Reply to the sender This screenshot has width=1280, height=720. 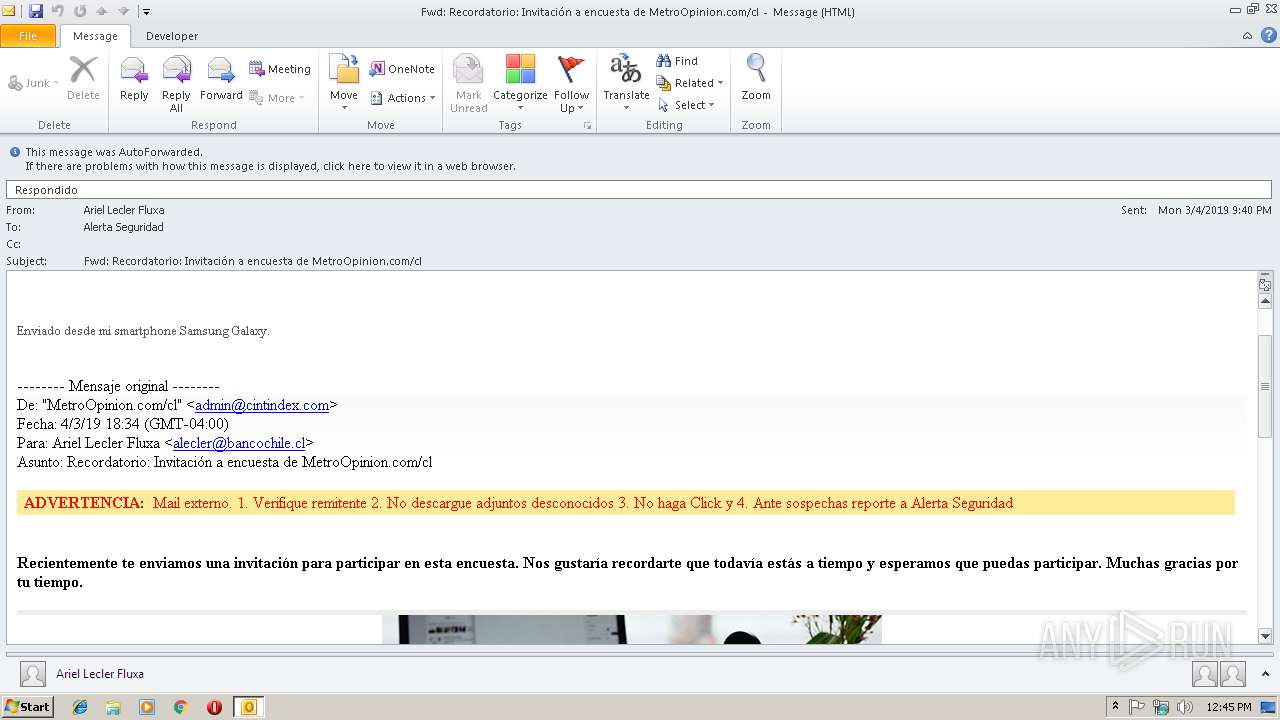click(x=134, y=78)
